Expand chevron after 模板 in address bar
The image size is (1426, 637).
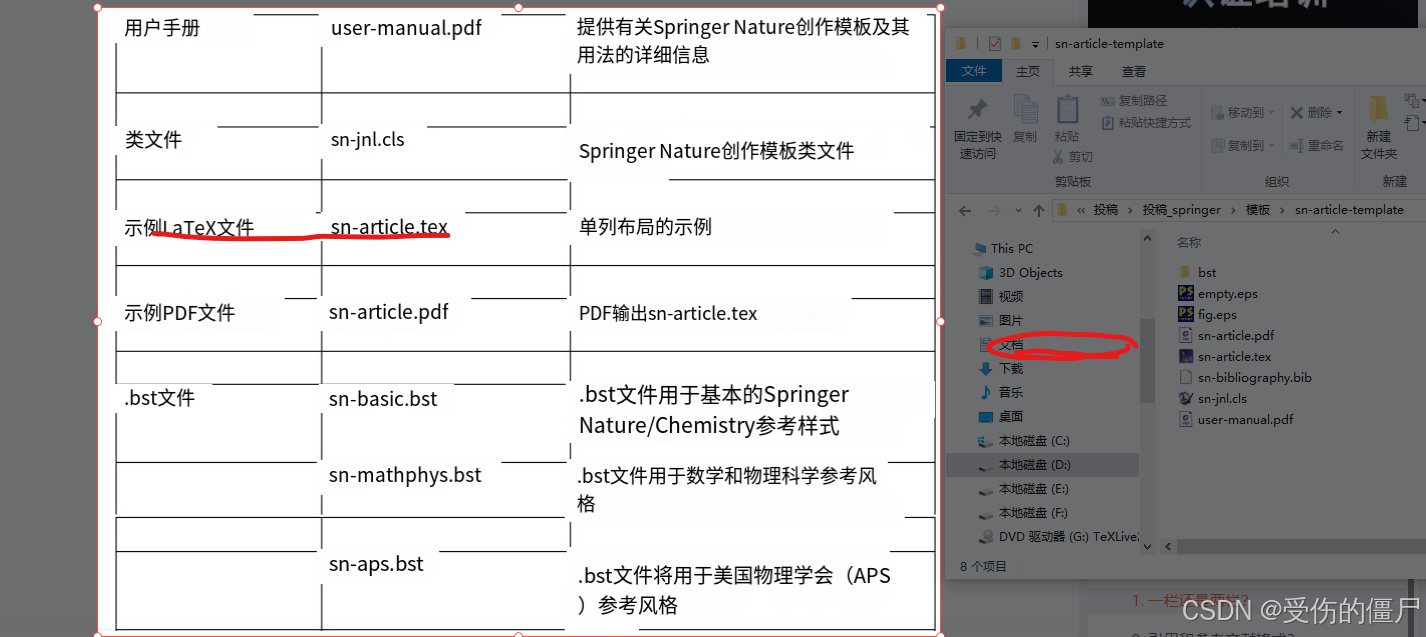coord(1281,210)
